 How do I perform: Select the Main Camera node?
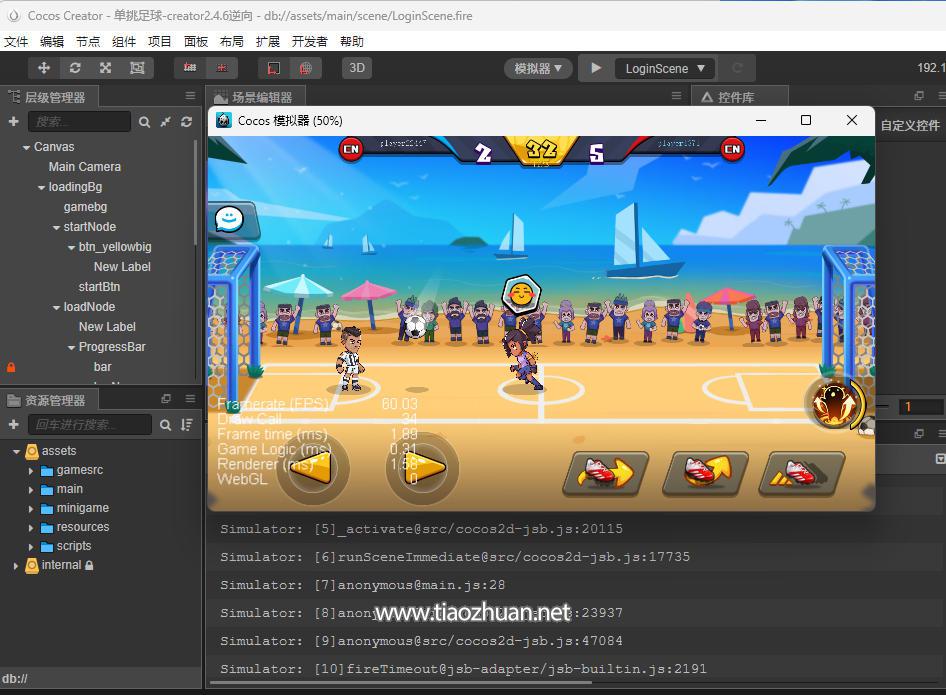click(x=84, y=167)
